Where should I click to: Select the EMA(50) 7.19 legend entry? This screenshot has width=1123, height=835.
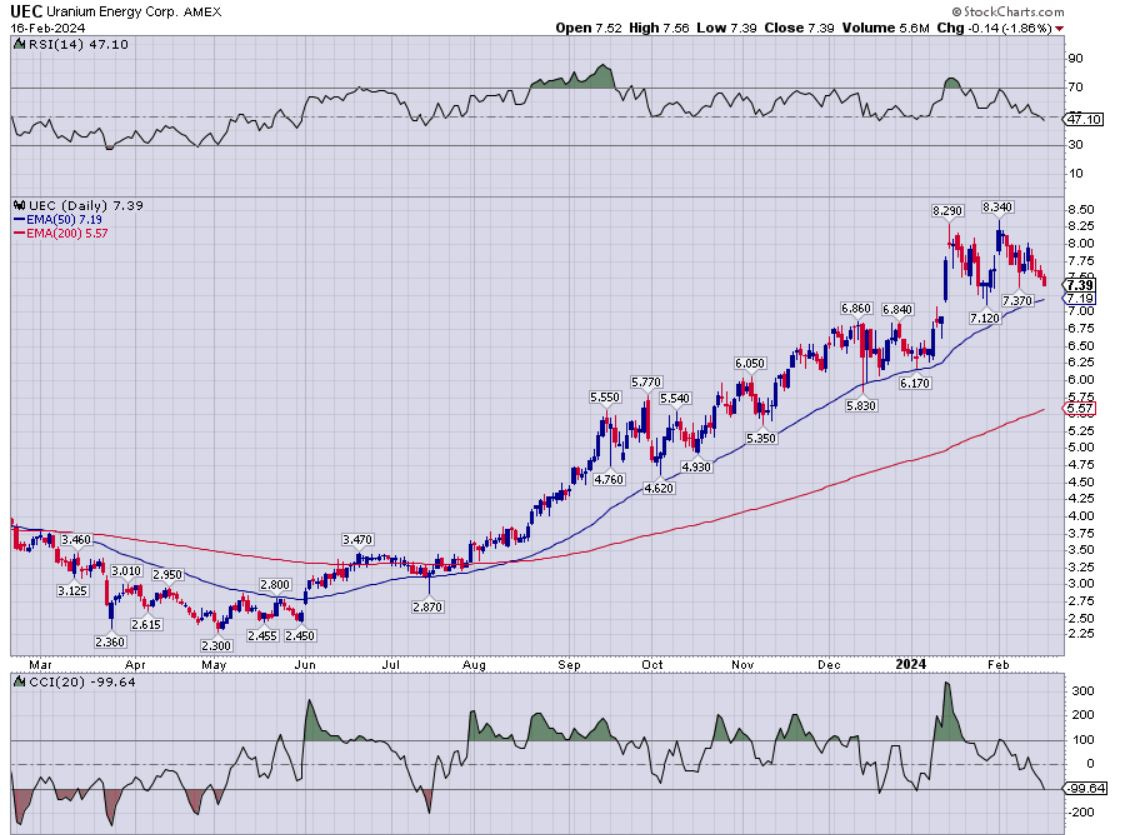coord(58,220)
